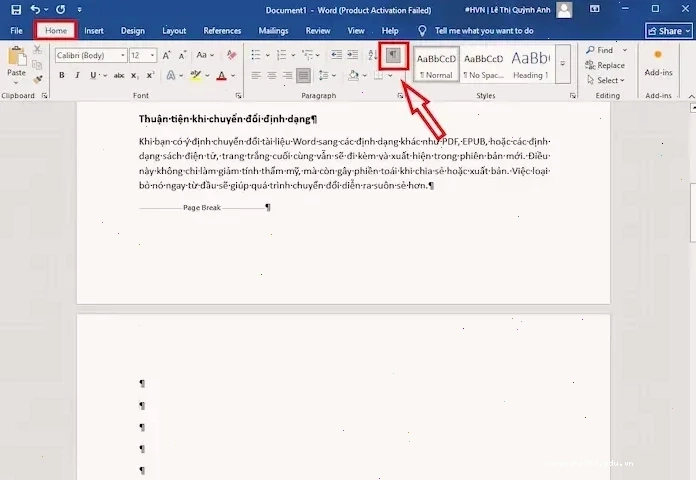Screen dimensions: 696x480
Task: Increase font size with grow icon
Action: 166,56
